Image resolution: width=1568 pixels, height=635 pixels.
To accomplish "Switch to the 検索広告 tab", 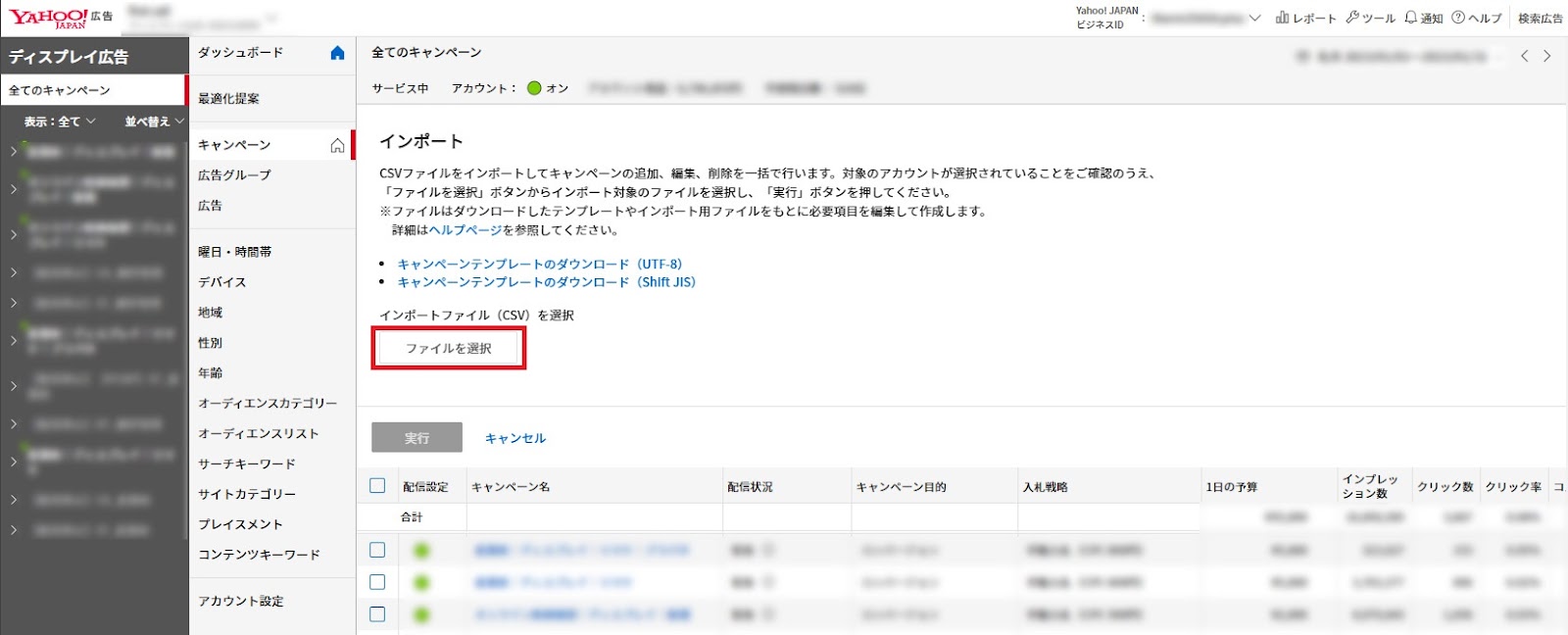I will pos(1540,19).
